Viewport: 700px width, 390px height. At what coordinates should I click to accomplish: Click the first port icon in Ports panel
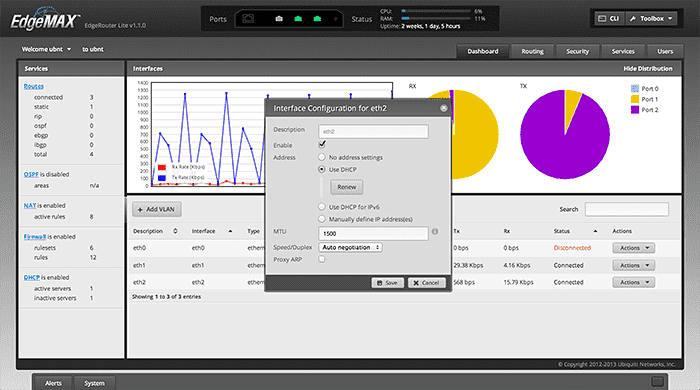248,19
